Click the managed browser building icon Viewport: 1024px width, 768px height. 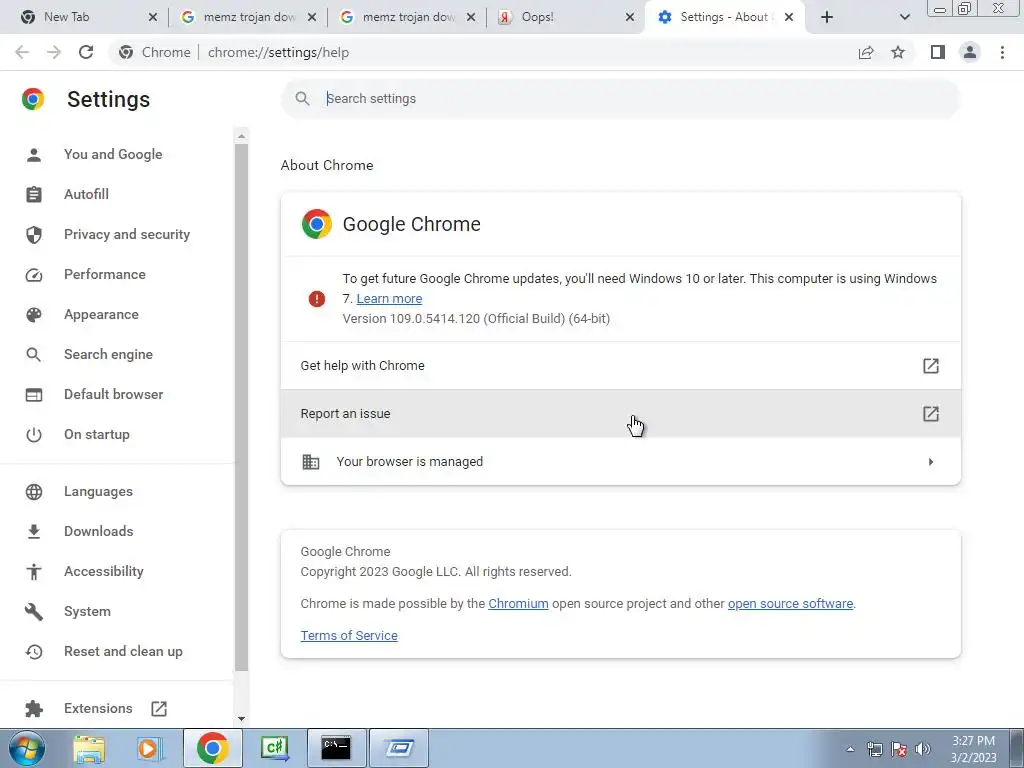pyautogui.click(x=311, y=462)
